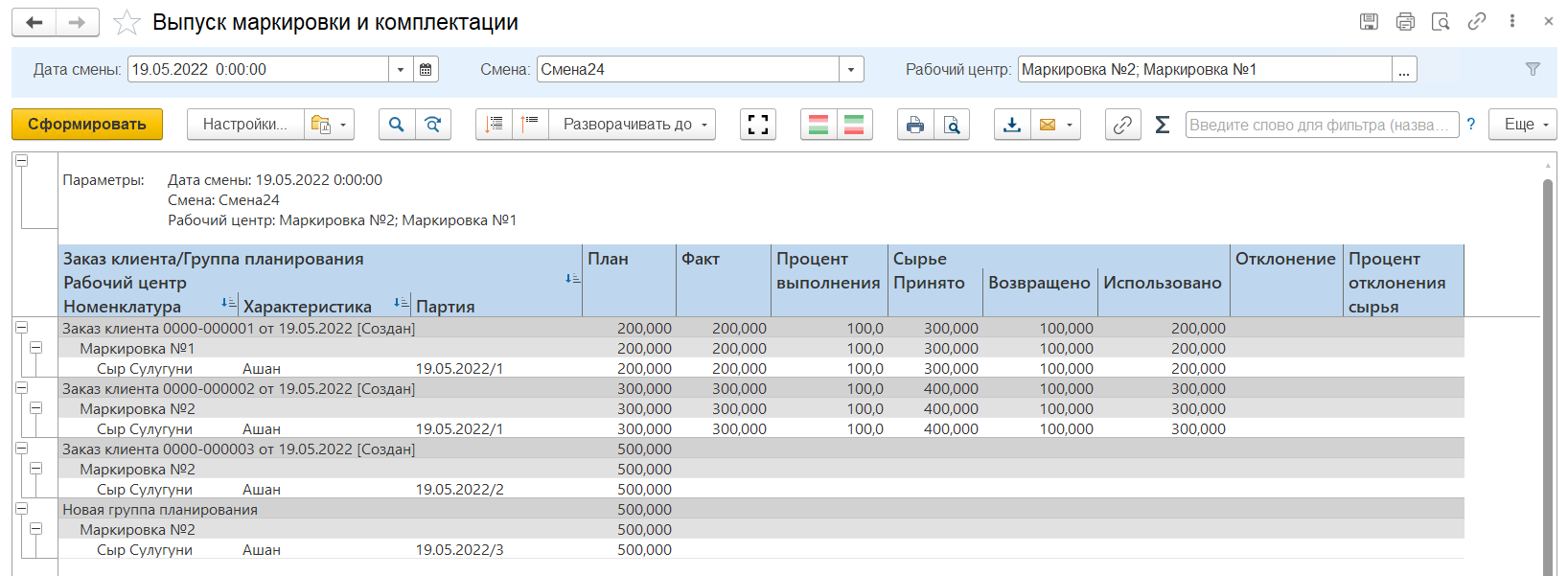Open the Еще menu
This screenshot has height=576, width=1568.
pyautogui.click(x=1522, y=125)
